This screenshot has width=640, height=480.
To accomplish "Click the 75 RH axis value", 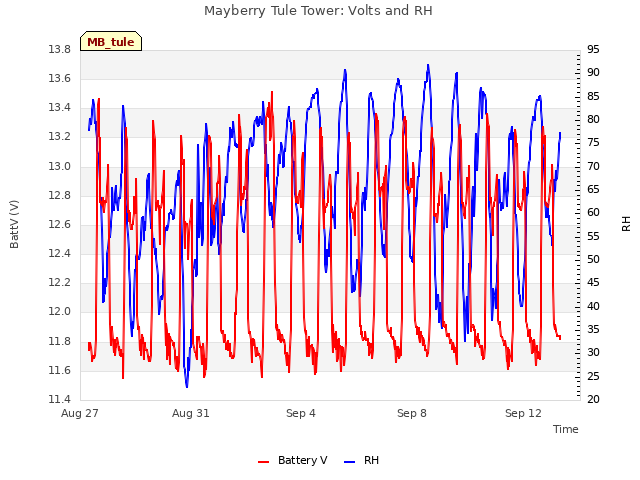I will (x=593, y=143).
